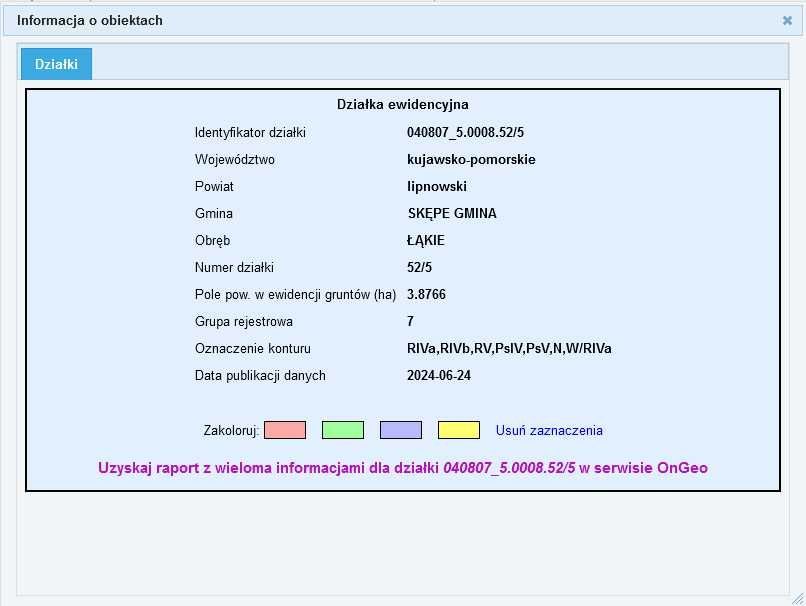Screen dimensions: 806x606
Task: Click the Powiat label
Action: click(214, 187)
